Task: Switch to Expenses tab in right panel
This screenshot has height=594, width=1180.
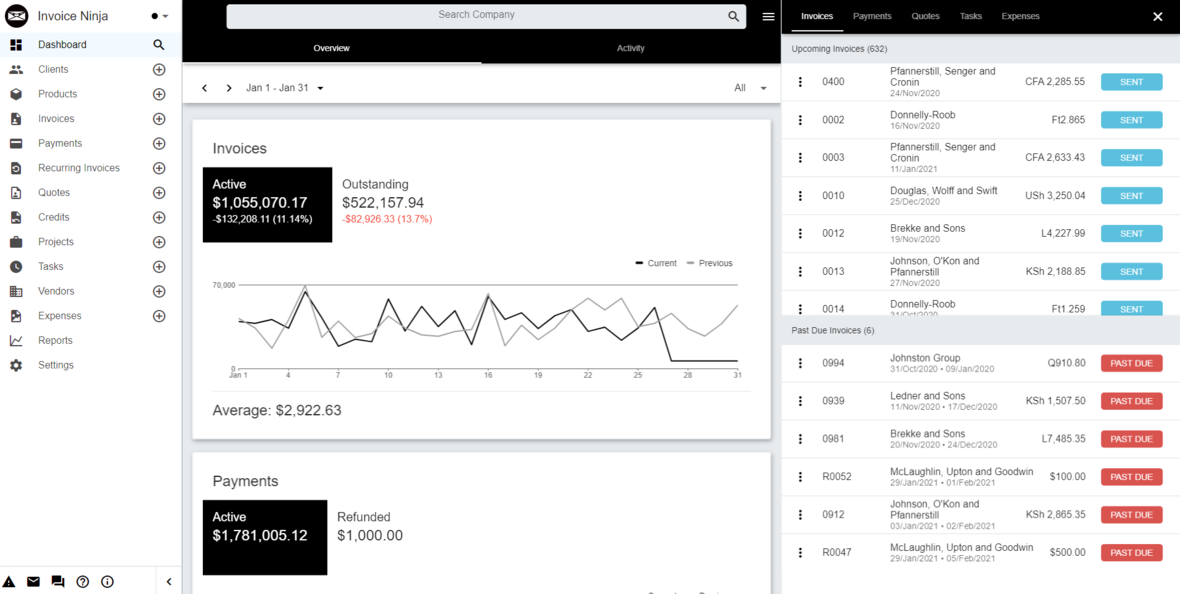Action: pyautogui.click(x=1020, y=17)
